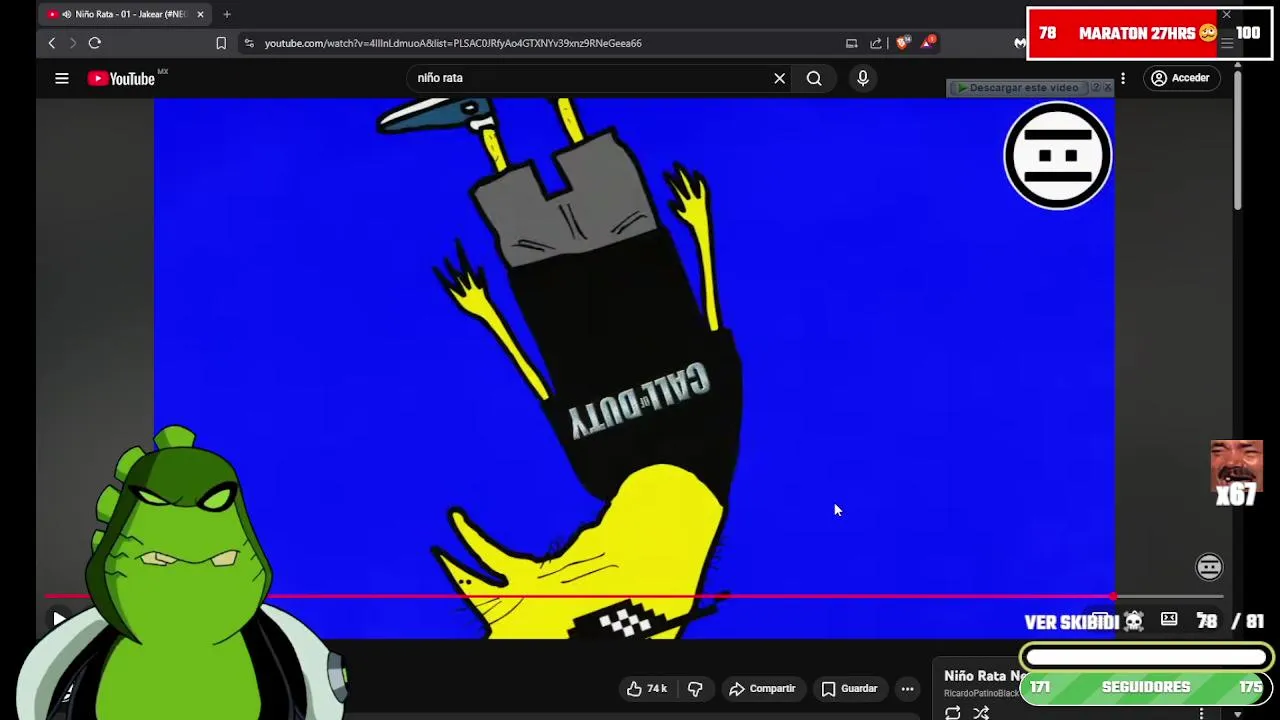Close the Descargar este video bar
This screenshot has width=1280, height=720.
(x=1108, y=88)
